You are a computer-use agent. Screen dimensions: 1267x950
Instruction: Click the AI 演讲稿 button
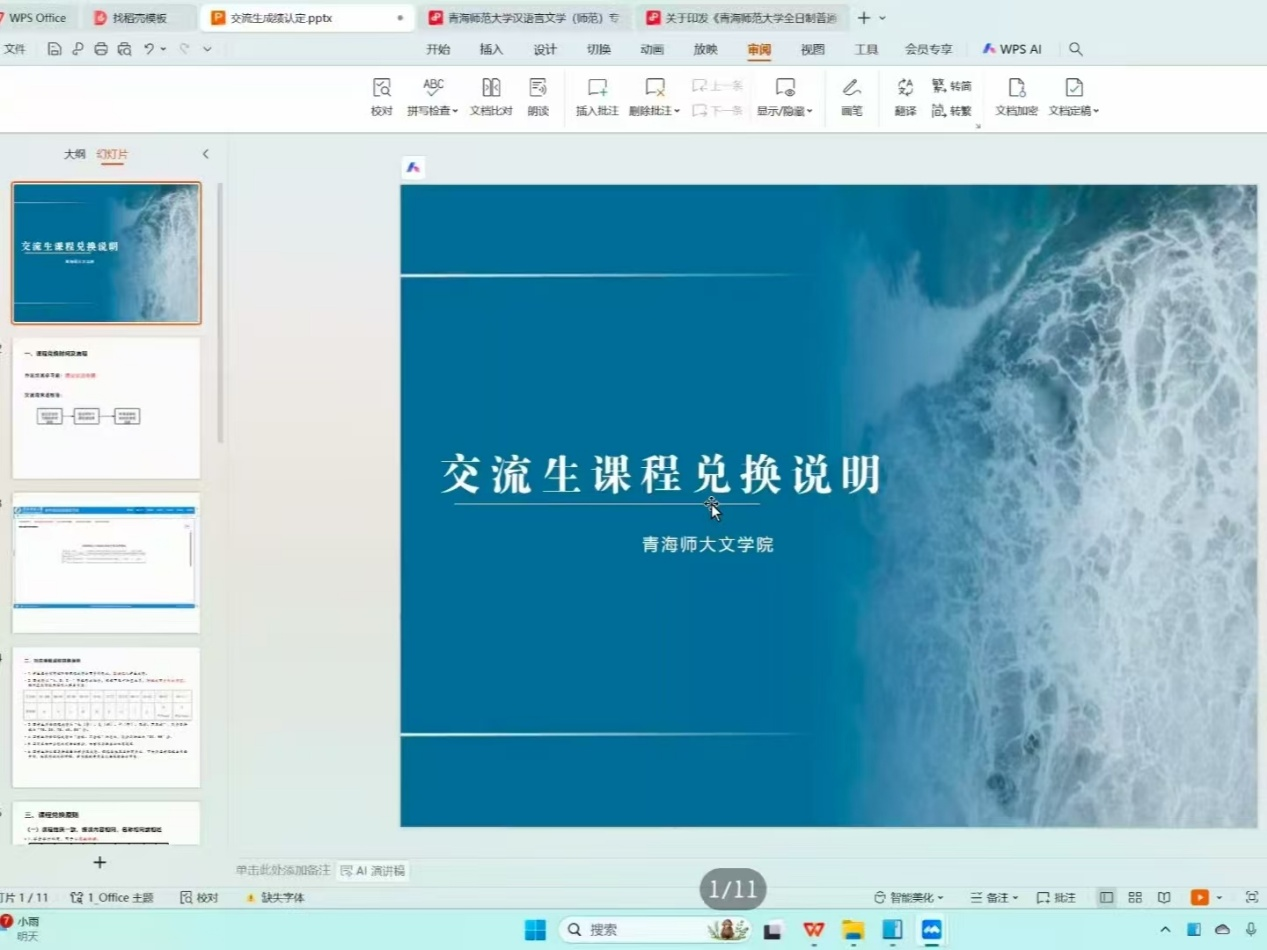pos(373,871)
